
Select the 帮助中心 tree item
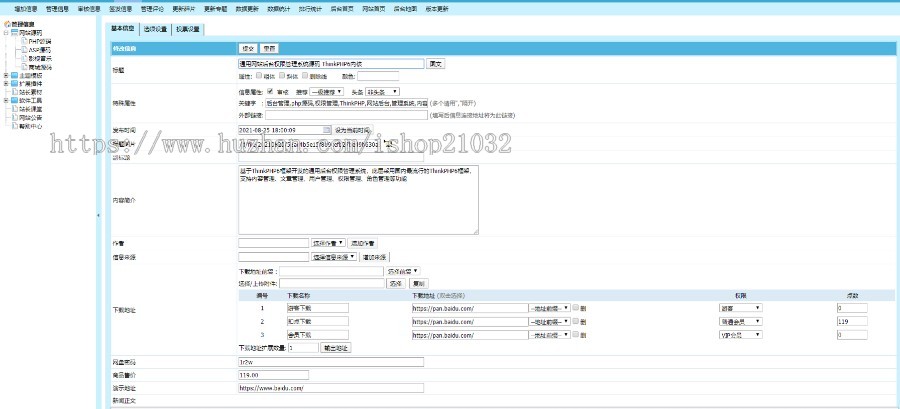click(30, 126)
